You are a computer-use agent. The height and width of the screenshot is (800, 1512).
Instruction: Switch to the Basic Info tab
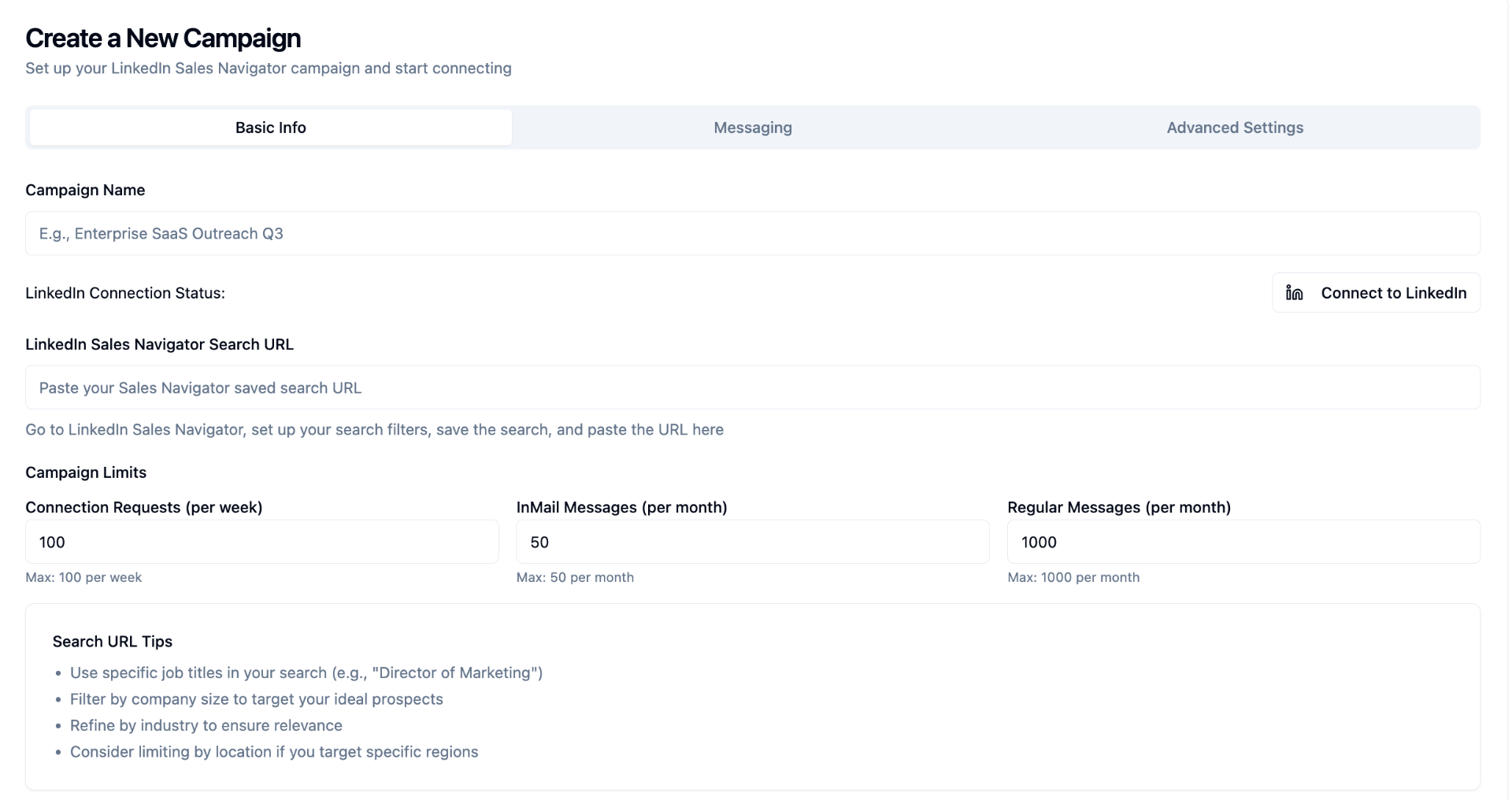(x=271, y=128)
